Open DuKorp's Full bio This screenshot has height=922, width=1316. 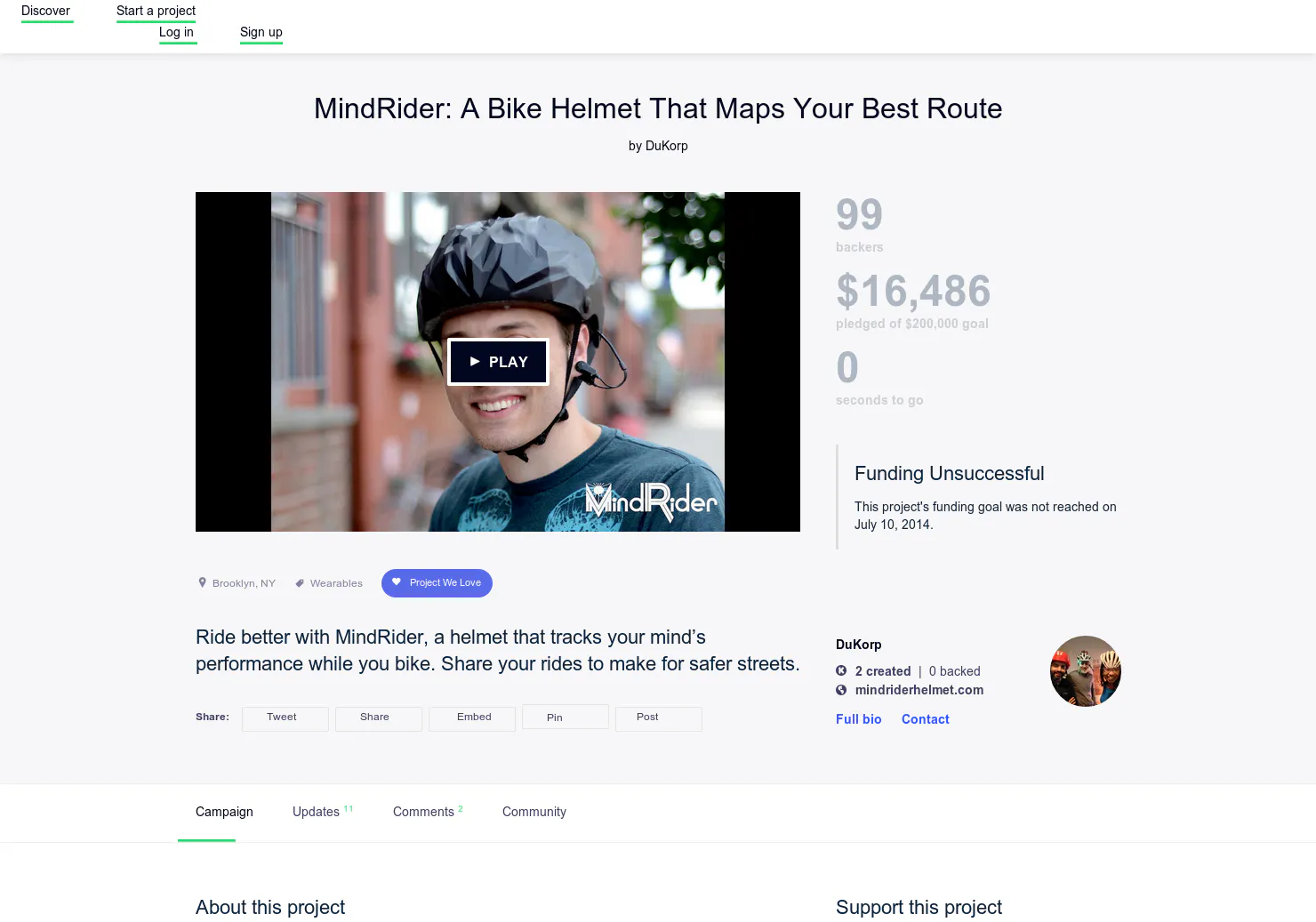(859, 719)
